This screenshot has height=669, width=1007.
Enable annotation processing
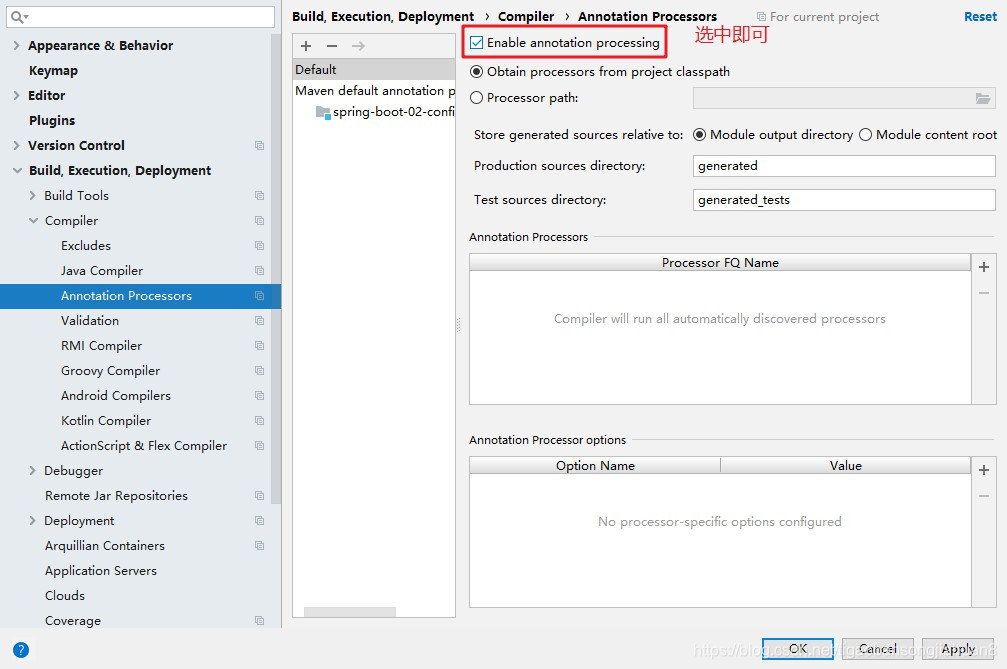477,41
